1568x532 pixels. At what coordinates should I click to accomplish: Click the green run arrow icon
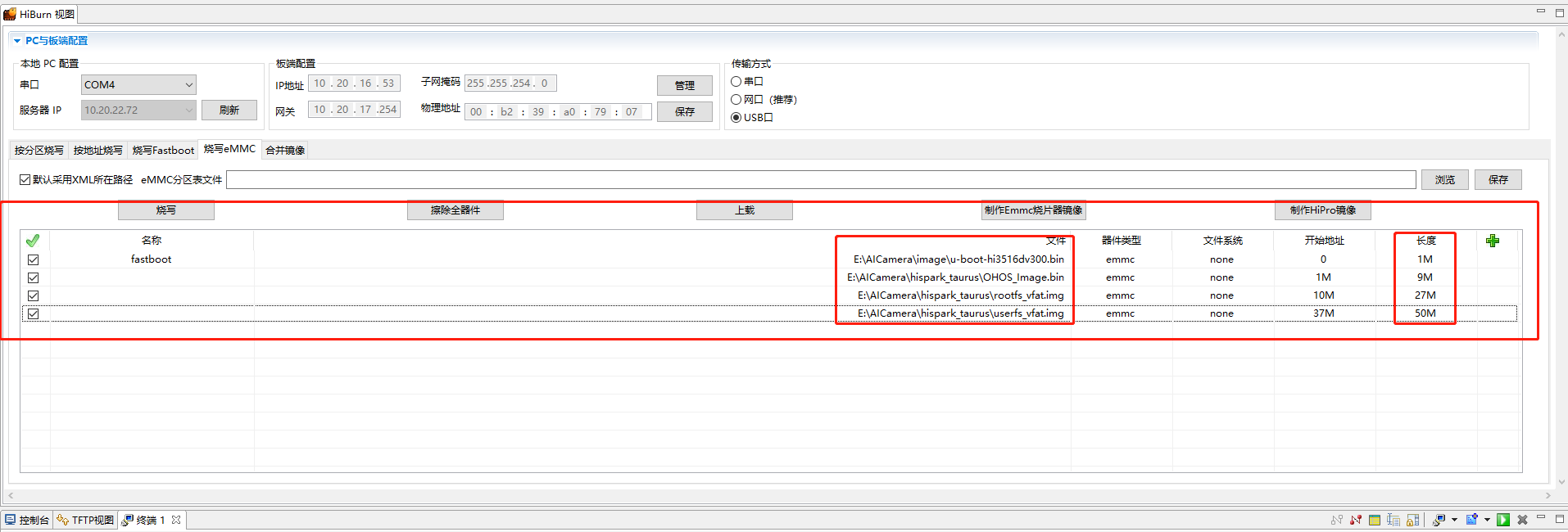[x=1503, y=520]
